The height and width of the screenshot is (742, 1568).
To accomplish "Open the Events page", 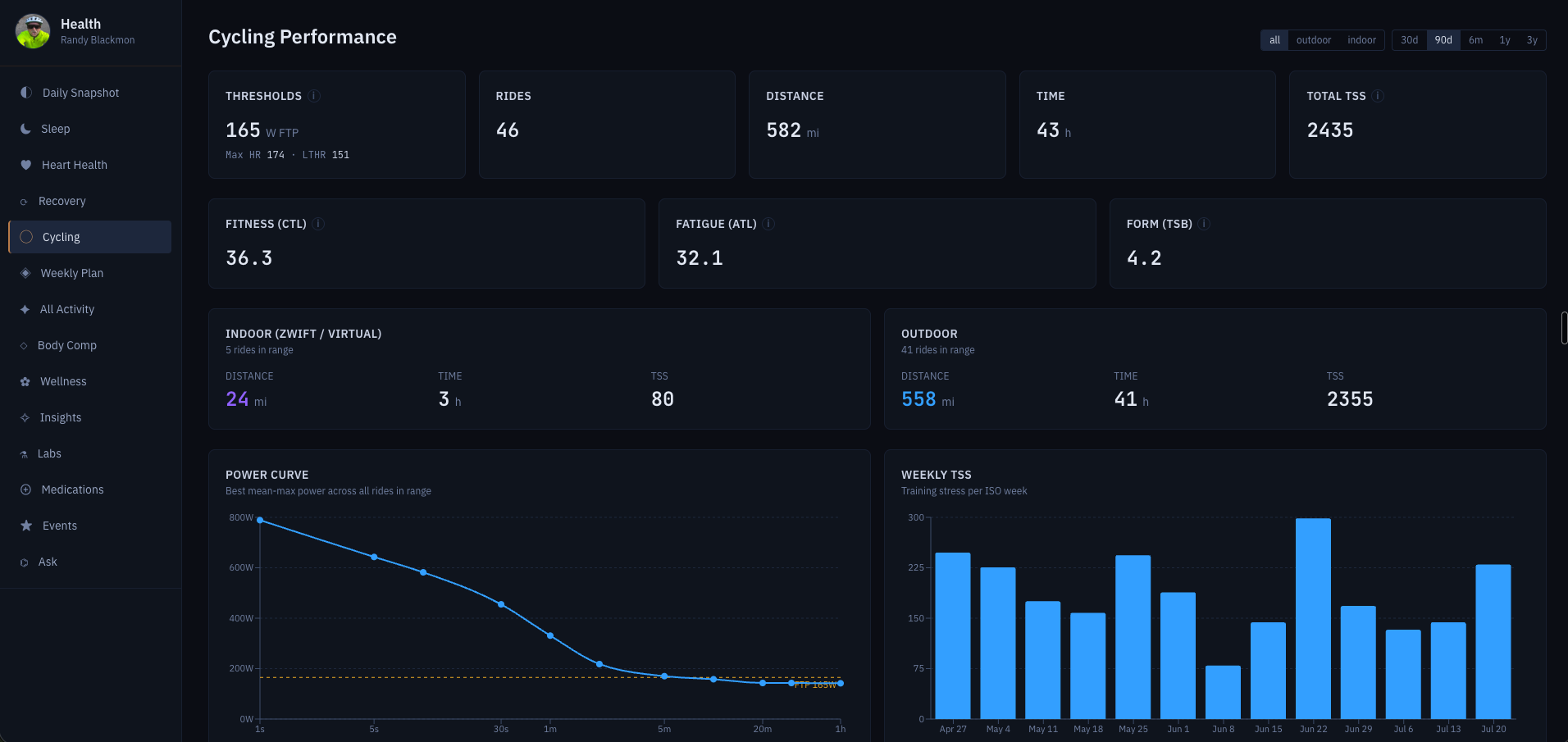I will click(90, 526).
